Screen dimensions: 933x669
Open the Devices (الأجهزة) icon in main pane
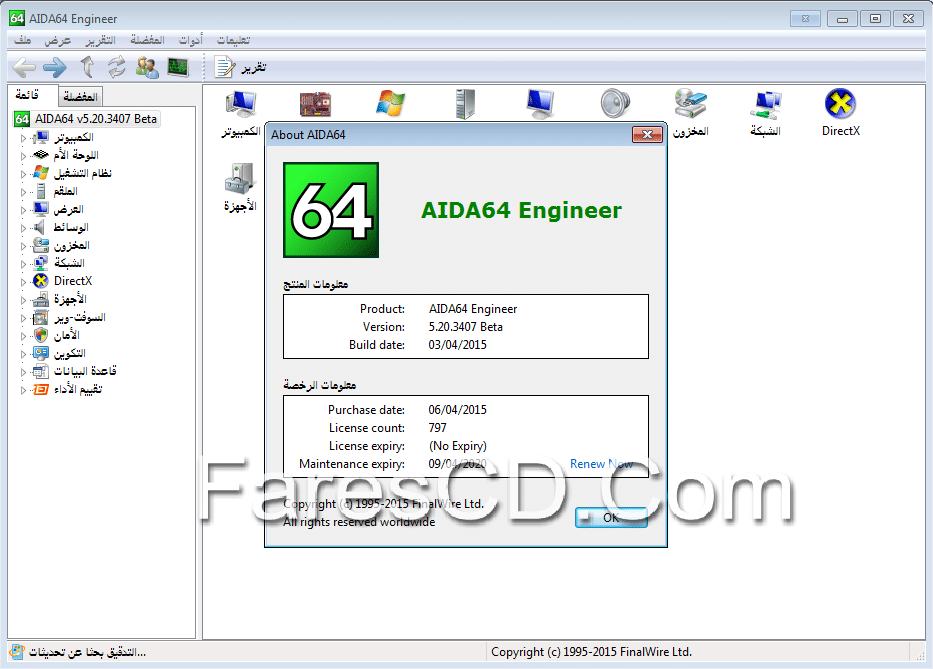tap(240, 187)
